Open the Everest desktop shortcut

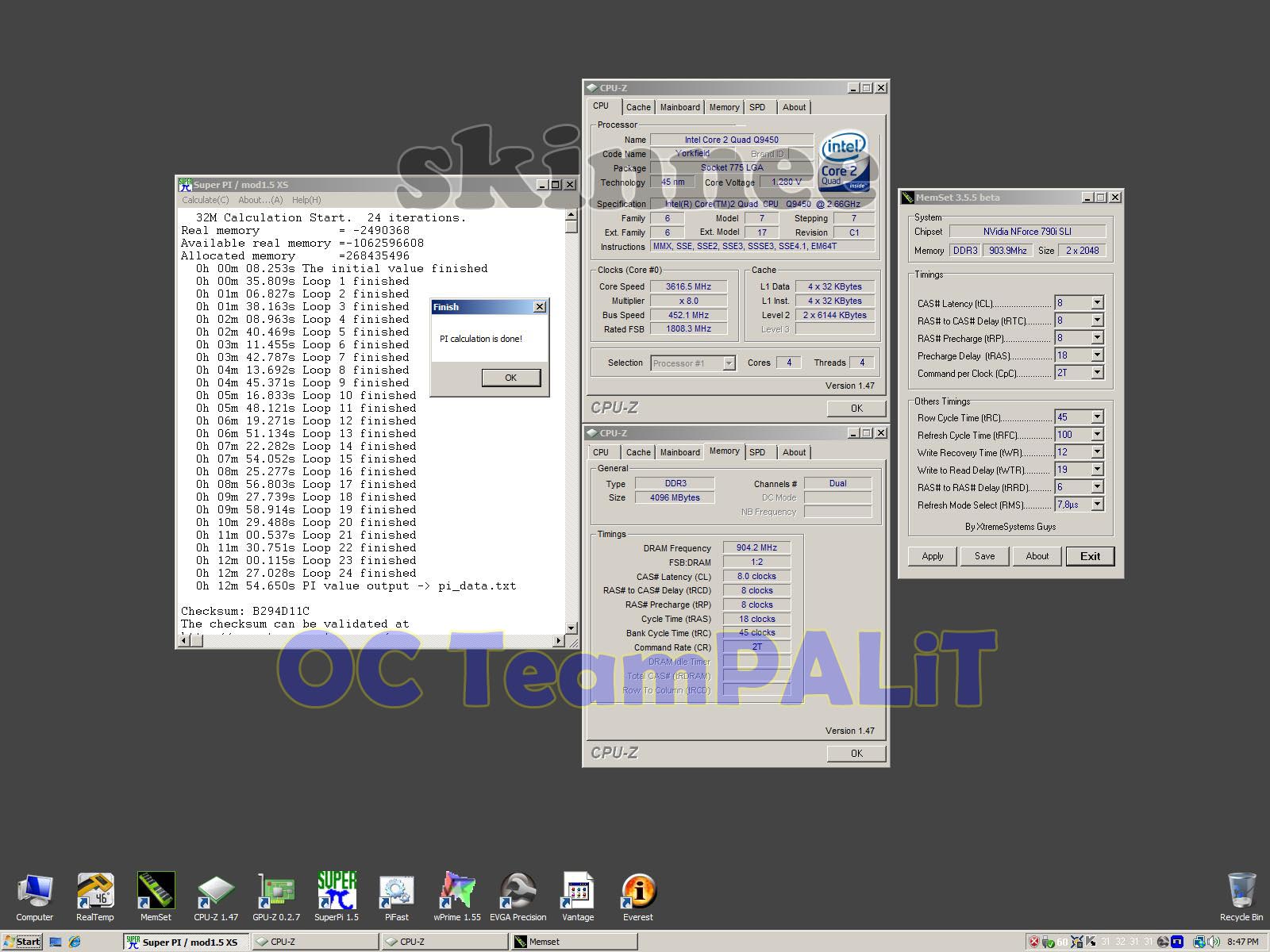pos(638,897)
